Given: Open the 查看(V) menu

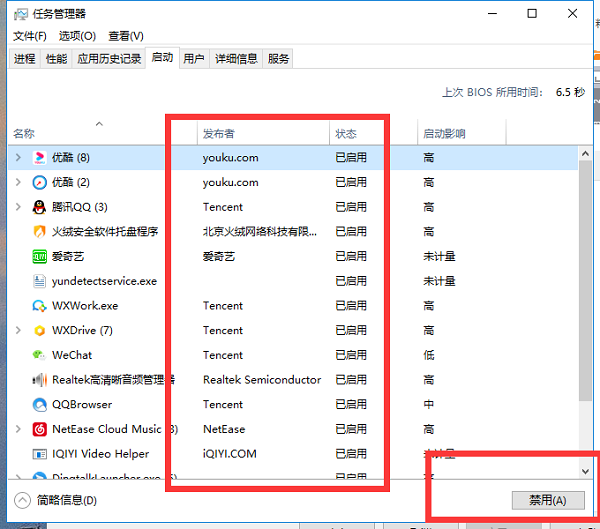Looking at the screenshot, I should click(126, 36).
